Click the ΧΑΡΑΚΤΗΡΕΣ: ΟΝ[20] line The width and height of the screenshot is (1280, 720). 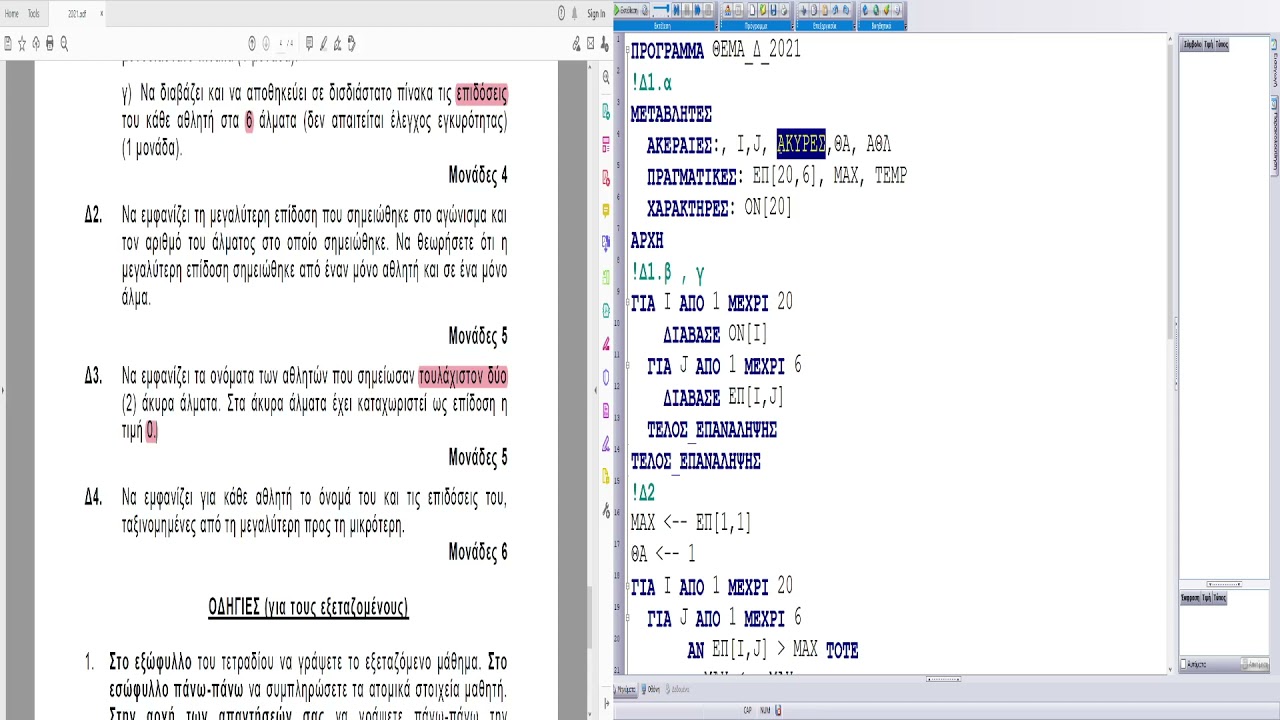[x=719, y=208]
